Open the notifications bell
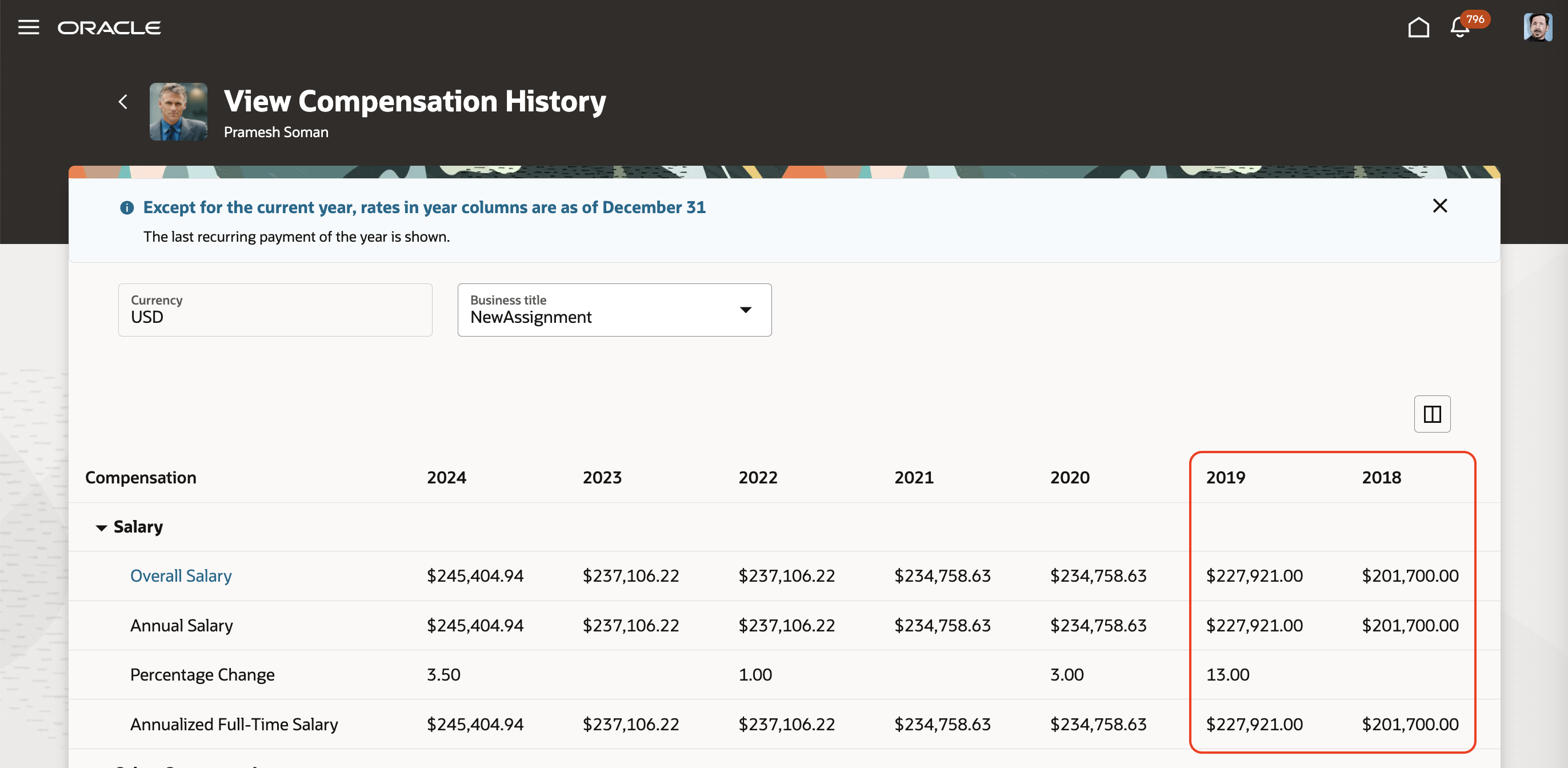This screenshot has height=768, width=1568. (x=1459, y=28)
